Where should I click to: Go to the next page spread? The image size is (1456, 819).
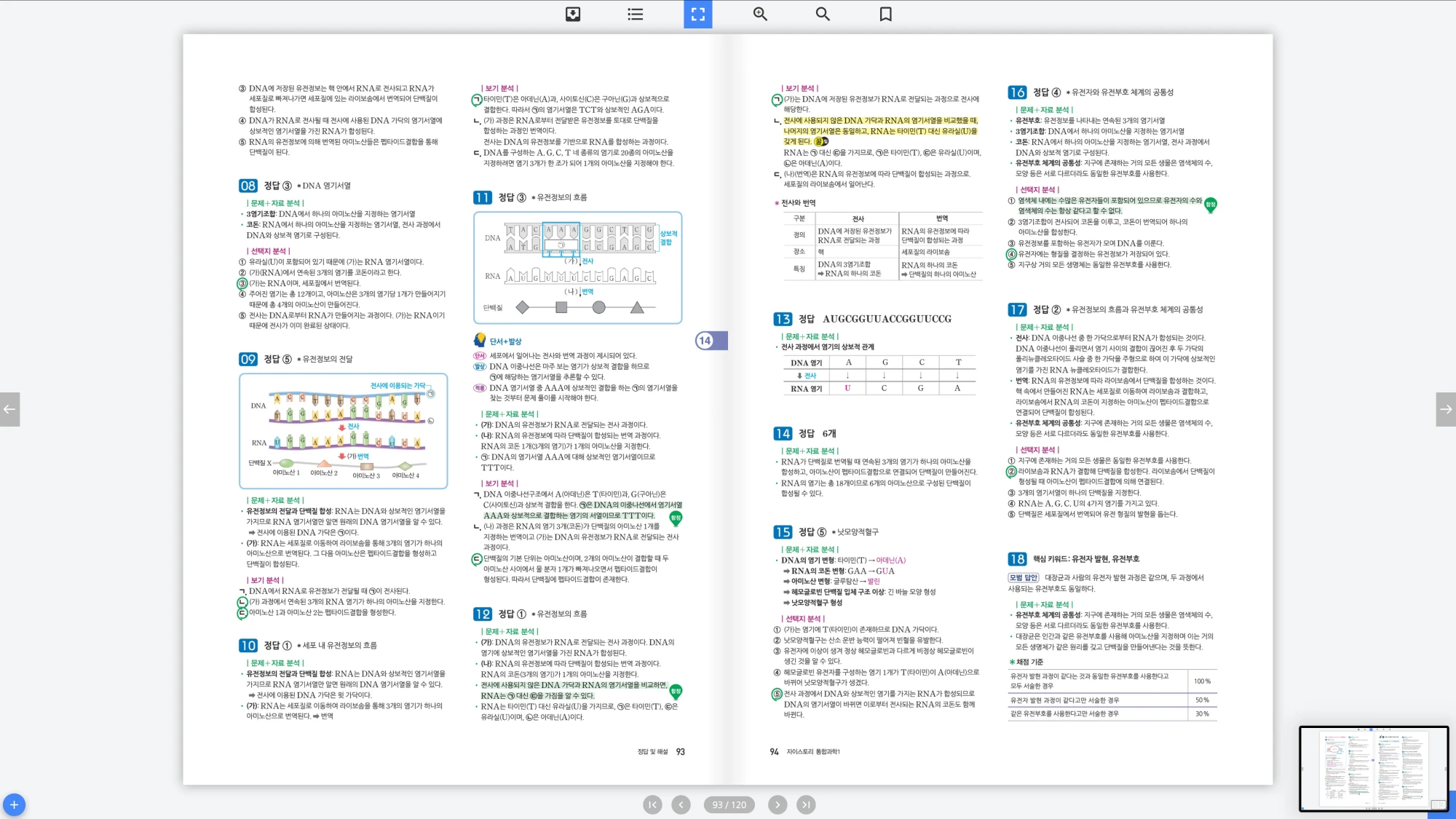click(1446, 409)
